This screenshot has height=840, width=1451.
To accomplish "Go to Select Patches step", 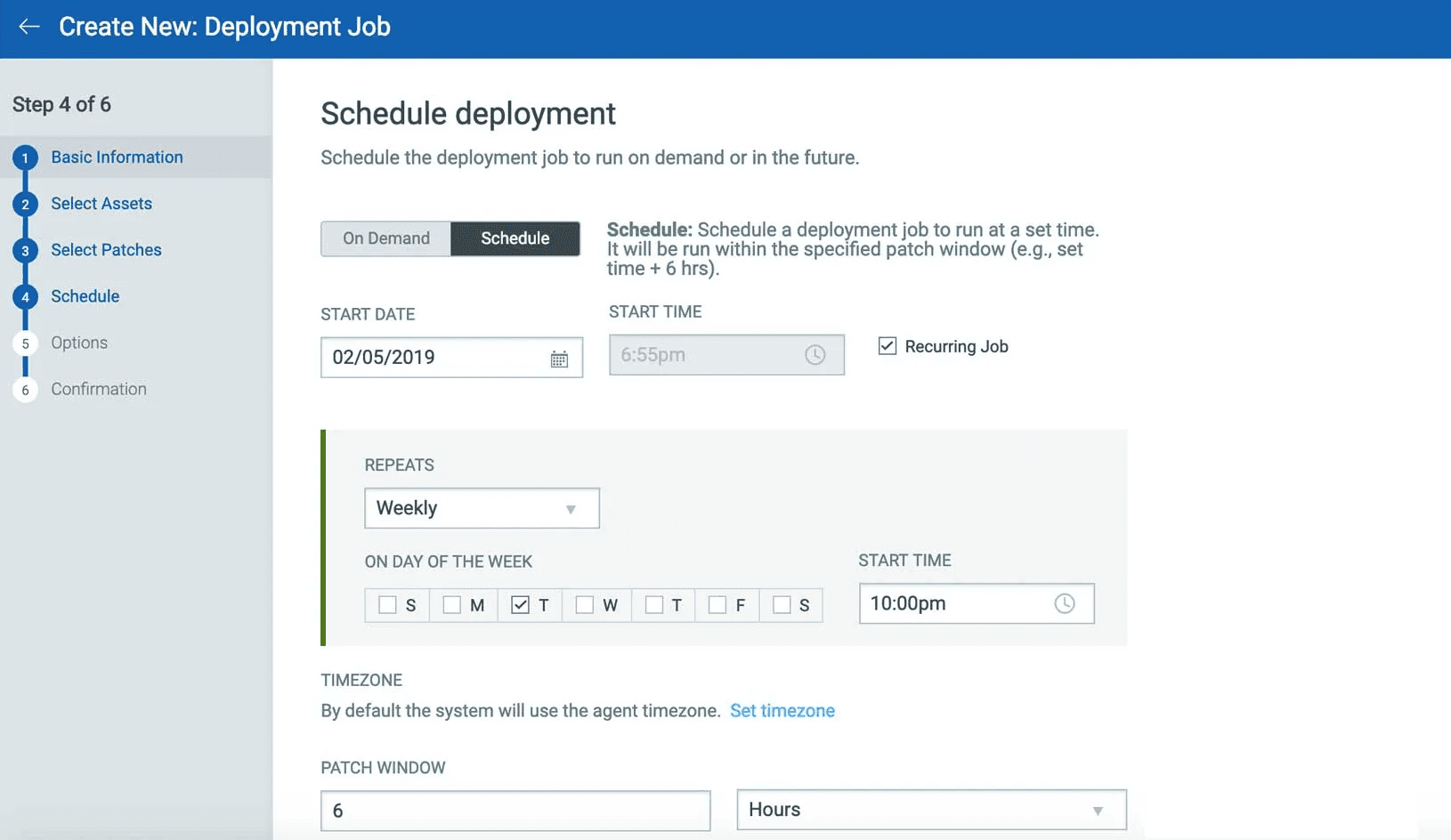I will 106,250.
